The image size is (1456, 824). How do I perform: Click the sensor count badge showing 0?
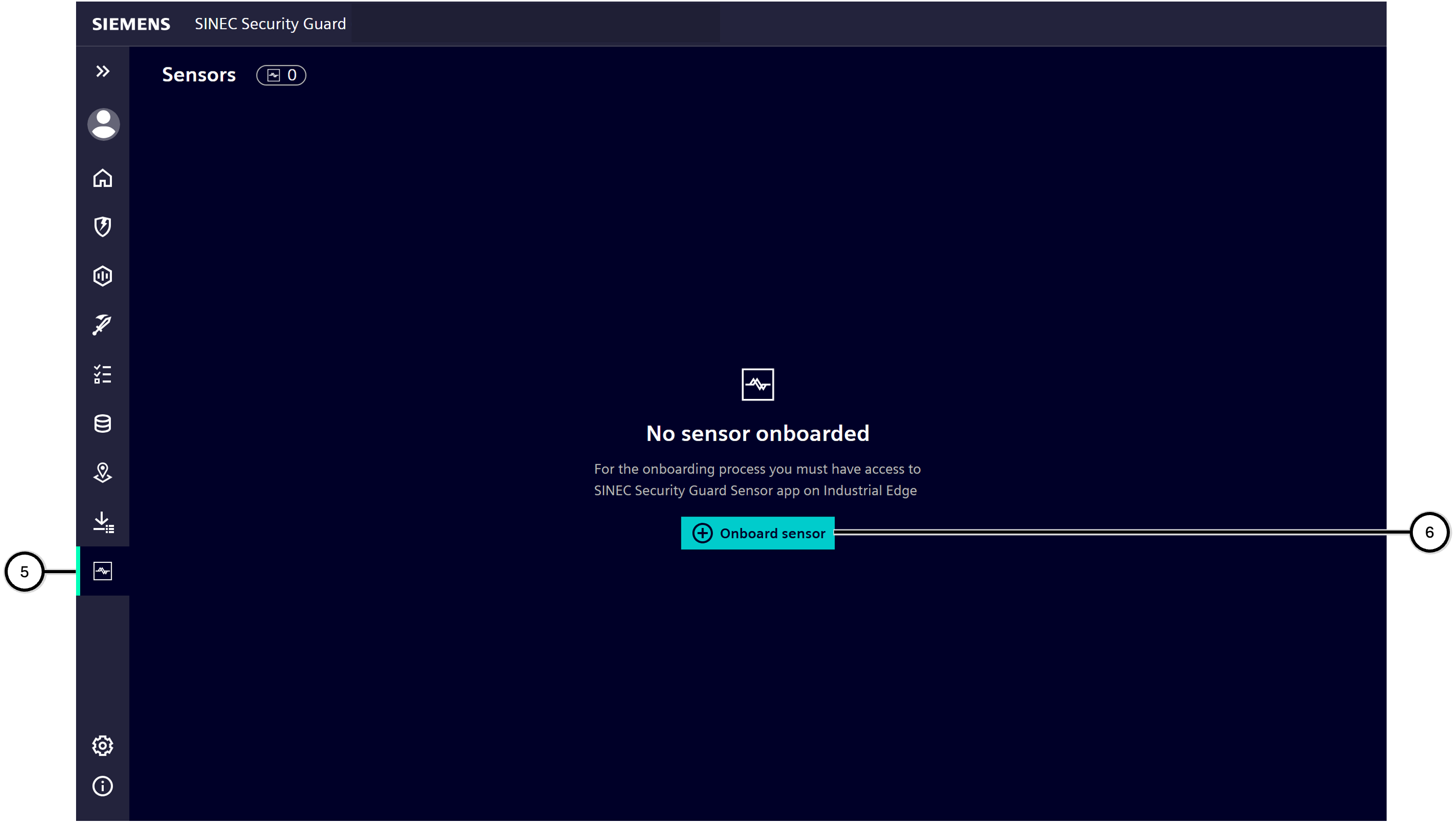(x=281, y=75)
